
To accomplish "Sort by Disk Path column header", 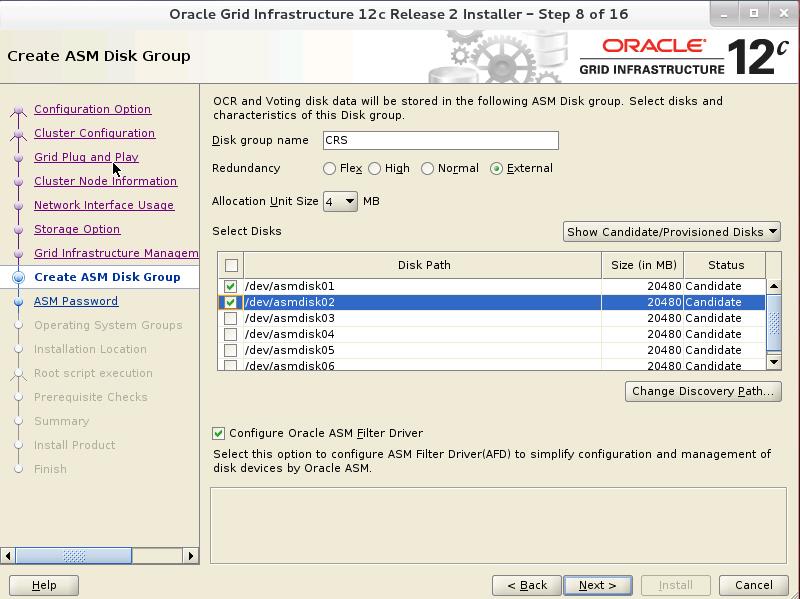I will click(423, 265).
